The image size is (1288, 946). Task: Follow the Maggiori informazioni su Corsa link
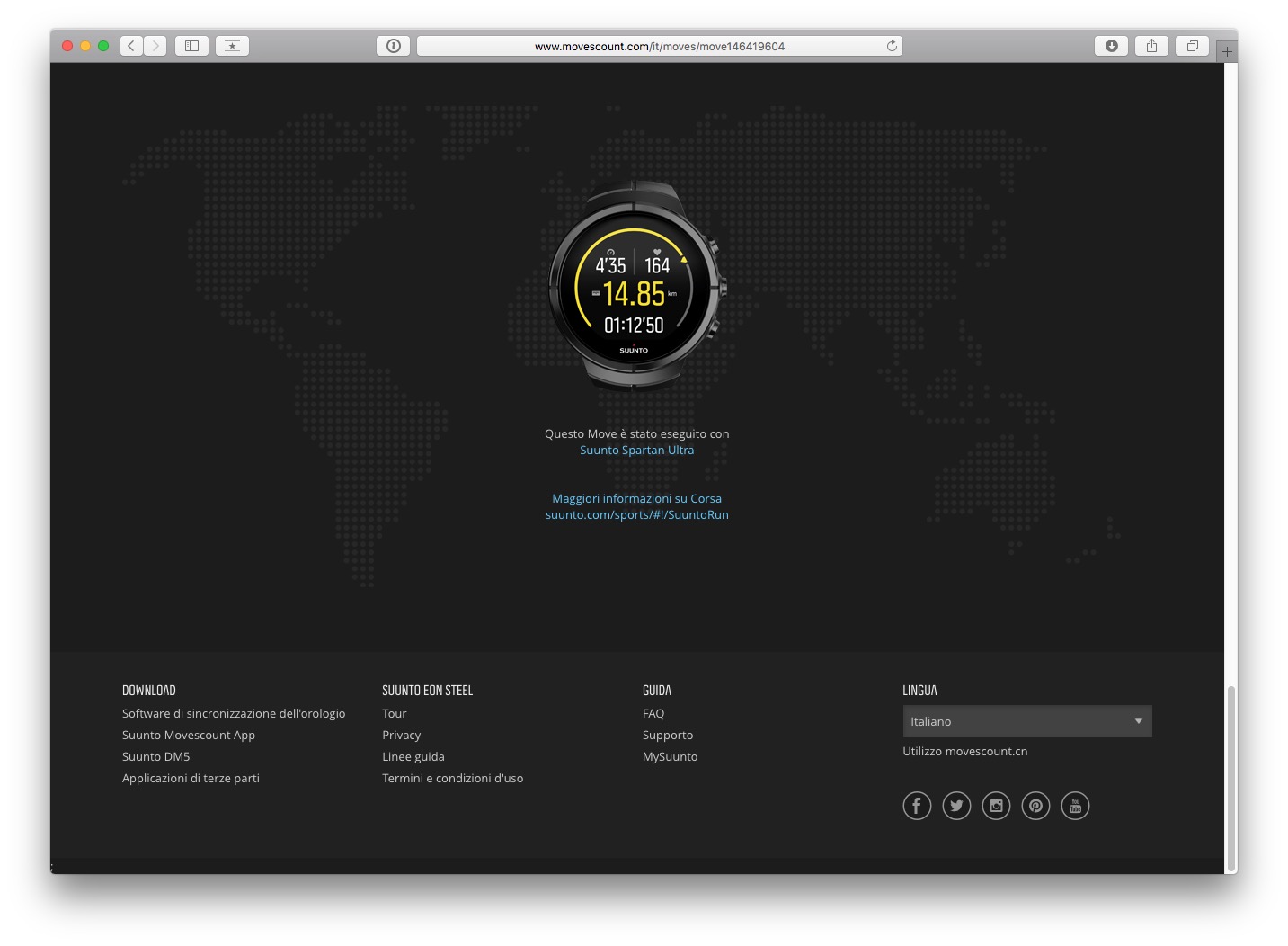pos(636,498)
